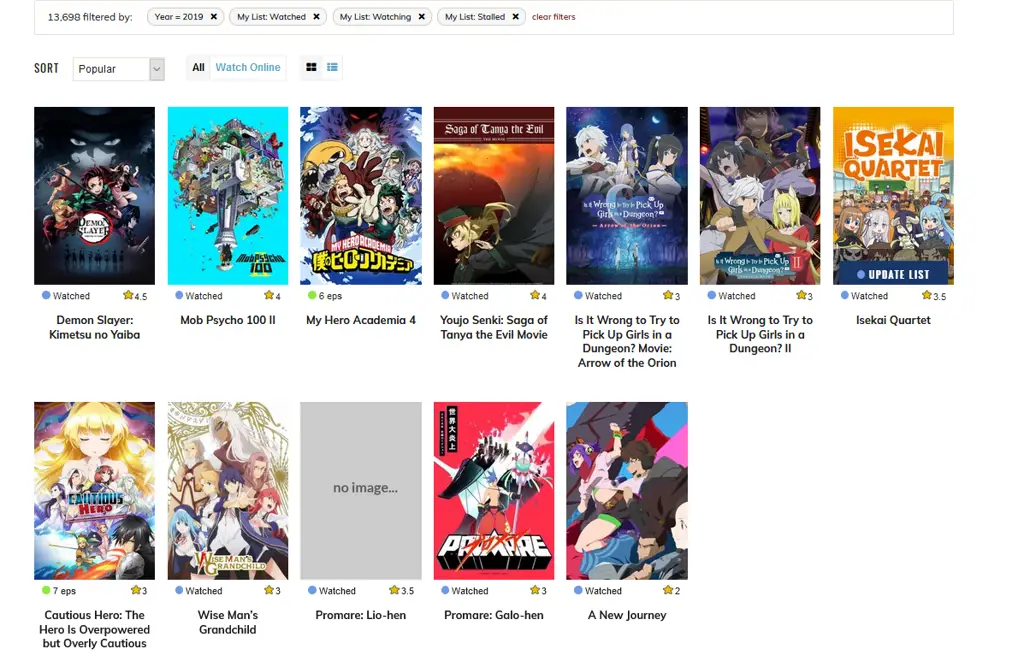The width and height of the screenshot is (1024, 655).
Task: Click star rating 3 under Wise Man's Grandchild
Action: coord(272,590)
